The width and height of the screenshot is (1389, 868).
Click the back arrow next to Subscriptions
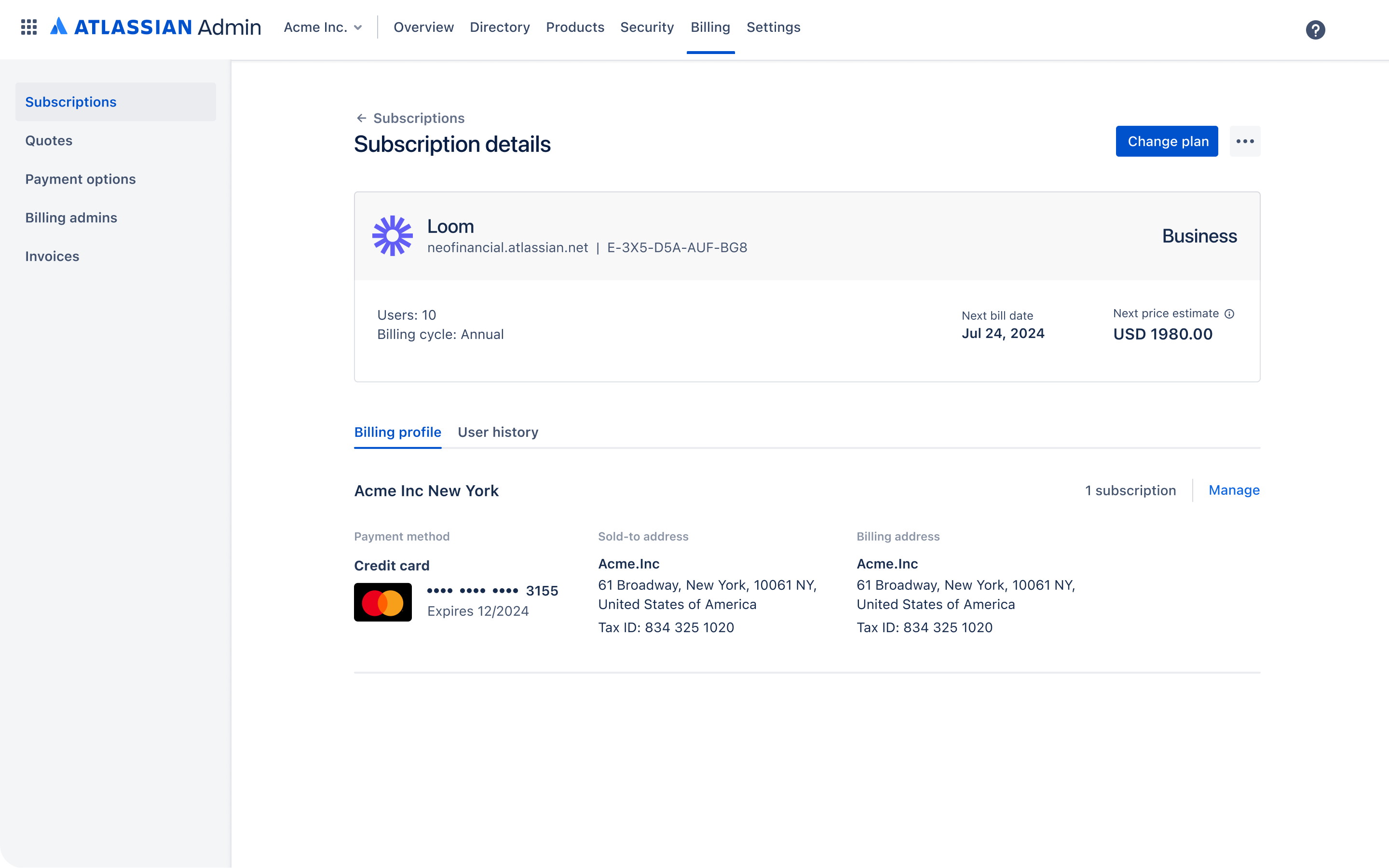tap(361, 118)
